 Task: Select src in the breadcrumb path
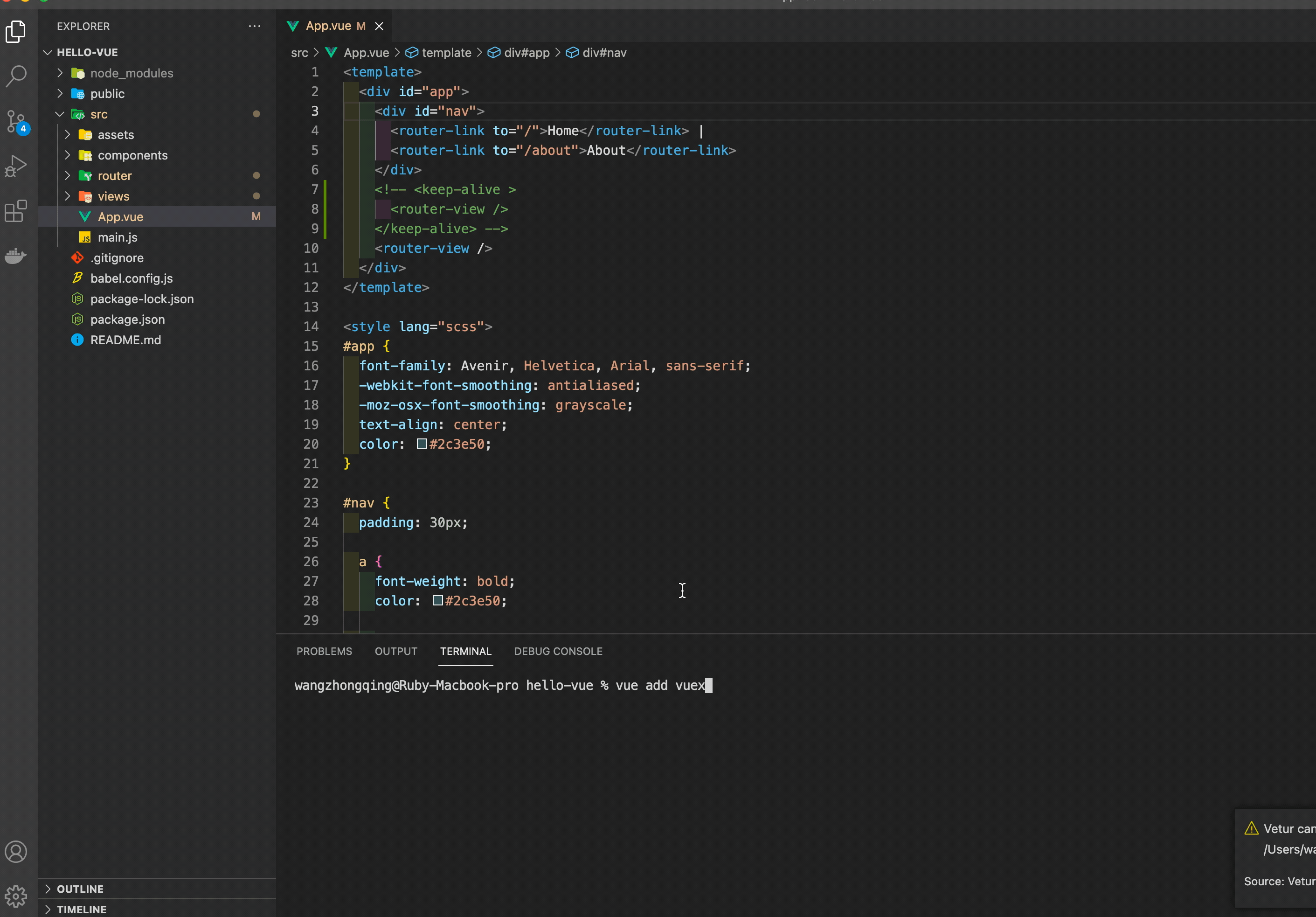click(299, 53)
